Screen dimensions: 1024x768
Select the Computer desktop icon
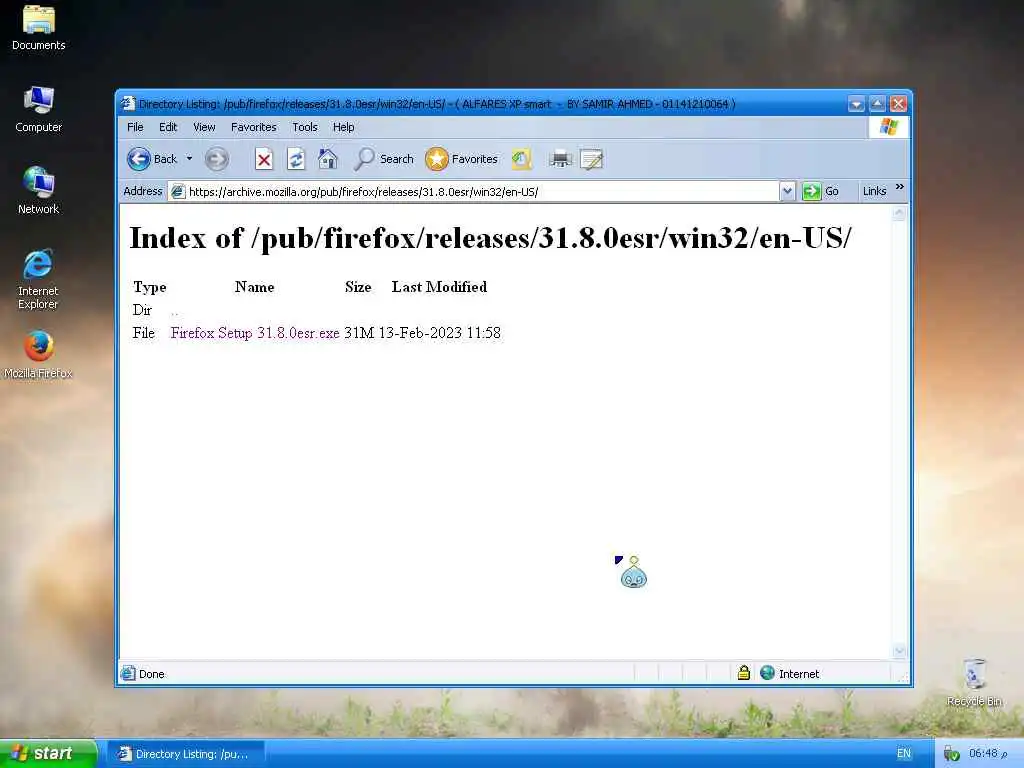[x=39, y=110]
